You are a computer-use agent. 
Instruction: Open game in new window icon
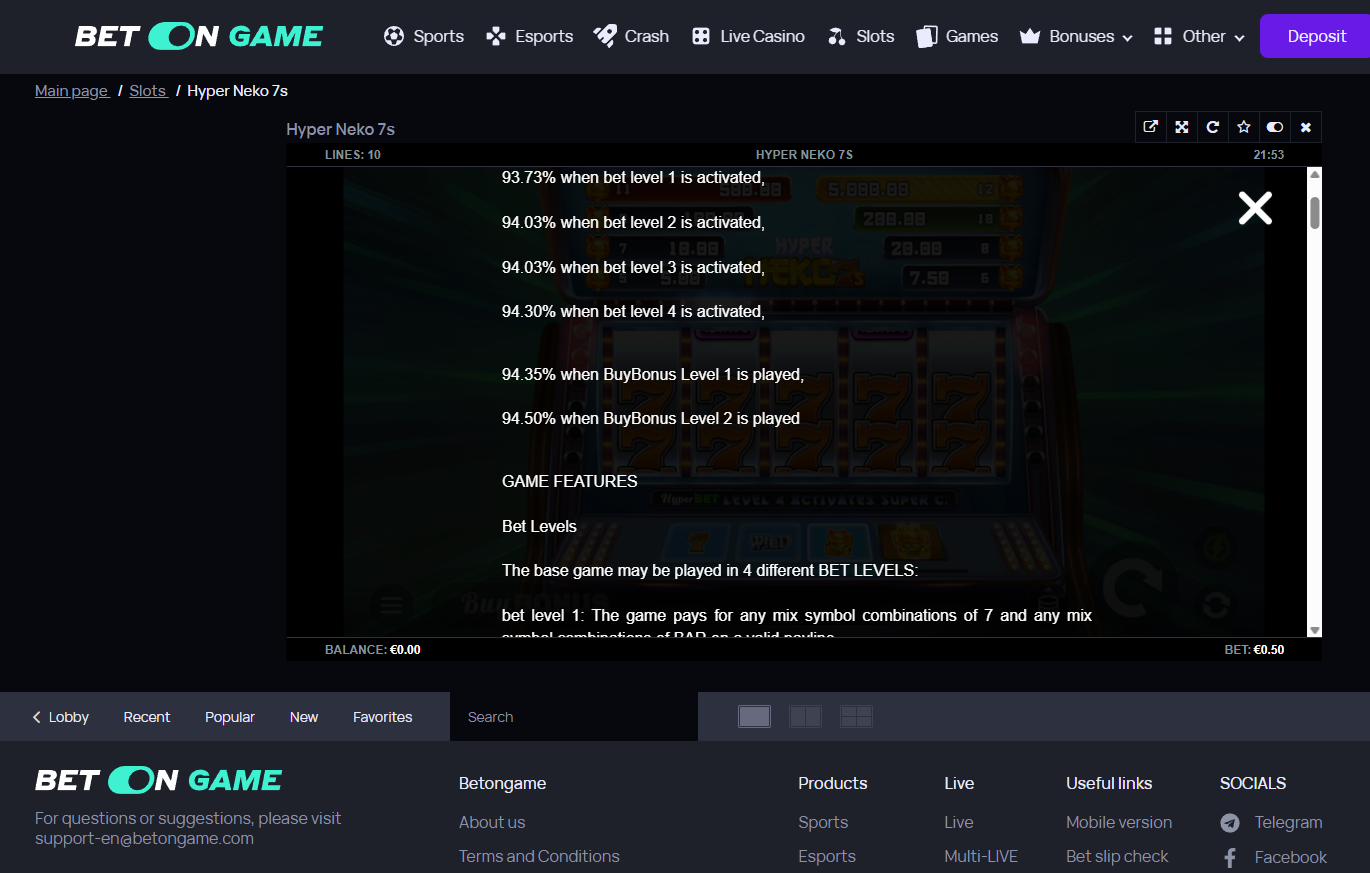(x=1151, y=127)
